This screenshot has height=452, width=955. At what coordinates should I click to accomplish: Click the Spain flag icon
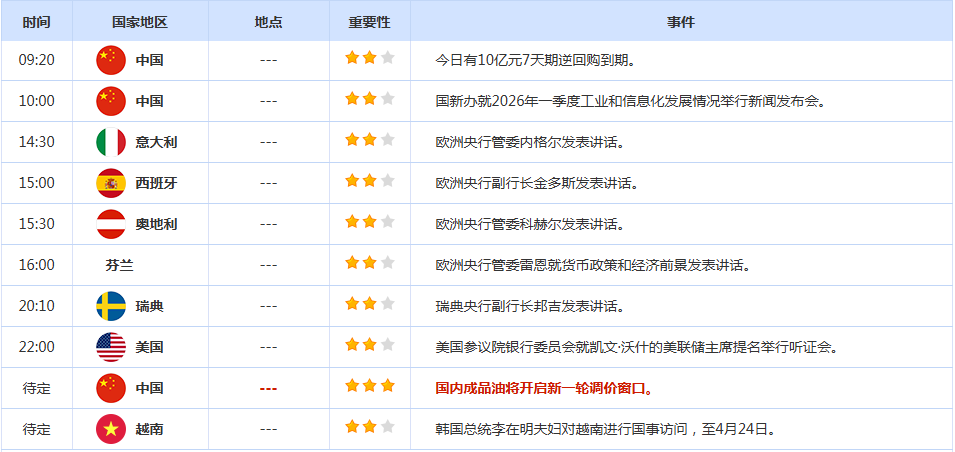pos(111,183)
